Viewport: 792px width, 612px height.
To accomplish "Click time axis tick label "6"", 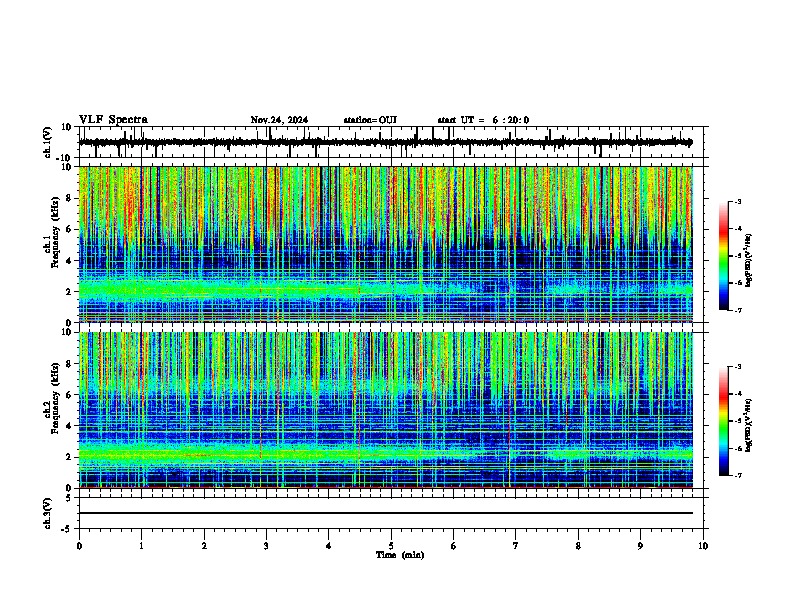I will click(x=454, y=546).
